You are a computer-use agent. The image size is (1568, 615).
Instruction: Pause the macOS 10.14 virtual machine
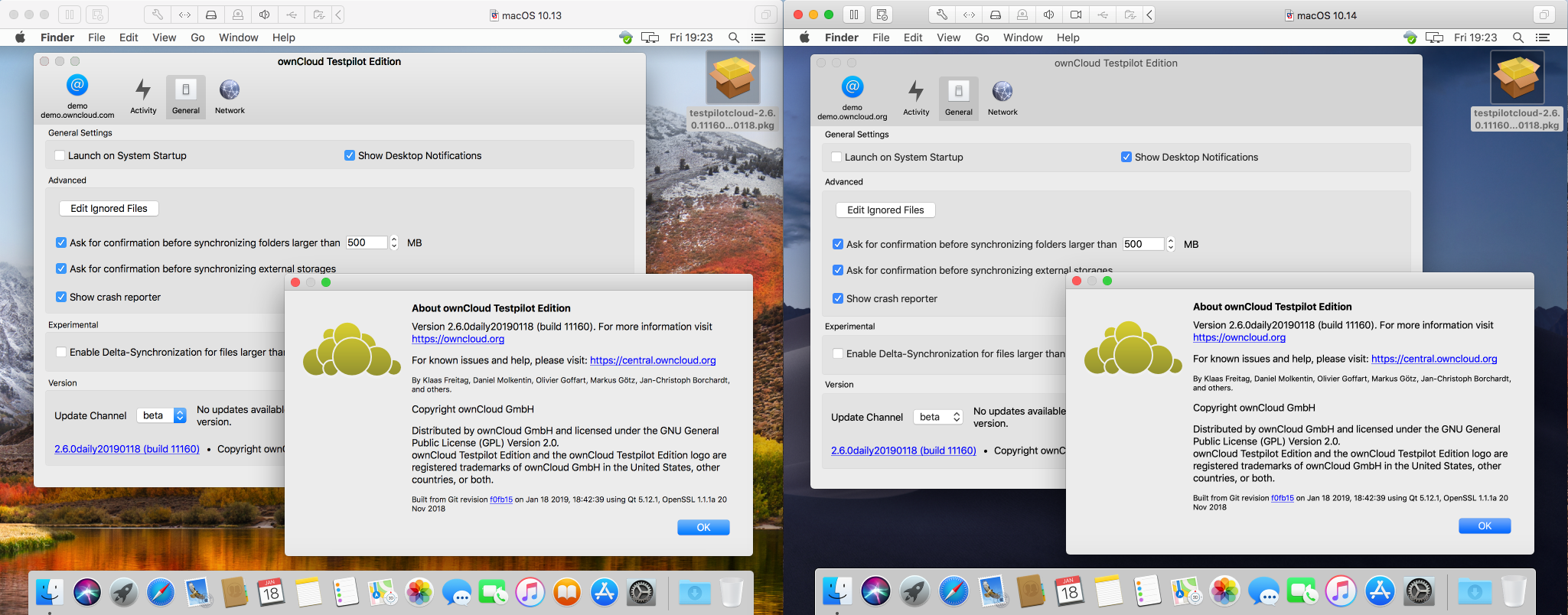tap(854, 15)
